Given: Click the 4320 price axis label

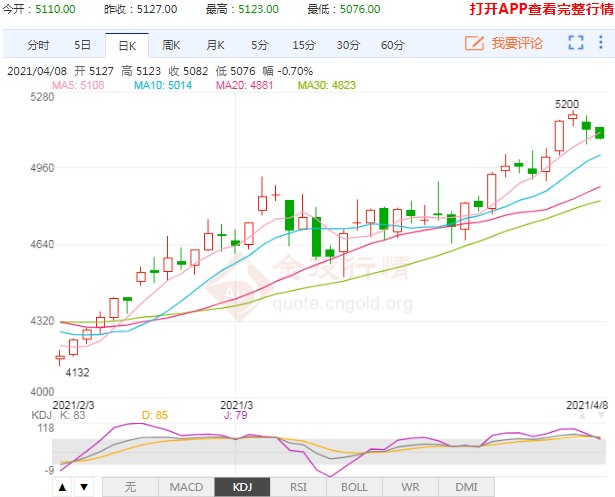Looking at the screenshot, I should point(42,321).
